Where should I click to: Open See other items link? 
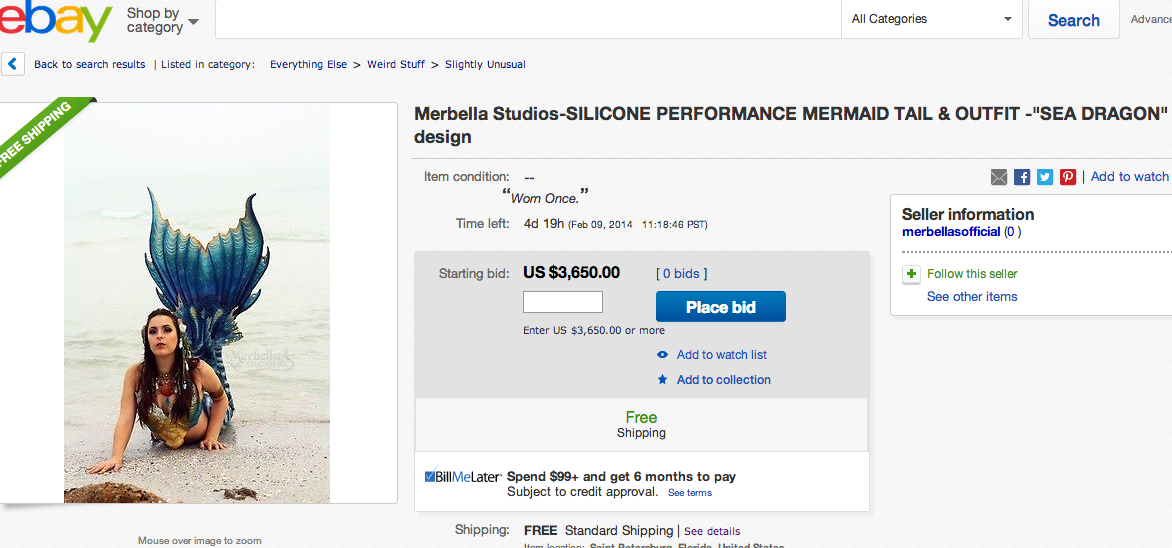coord(972,297)
